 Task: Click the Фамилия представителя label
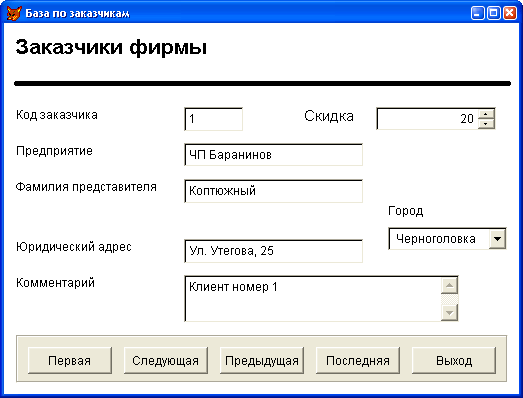[x=86, y=187]
